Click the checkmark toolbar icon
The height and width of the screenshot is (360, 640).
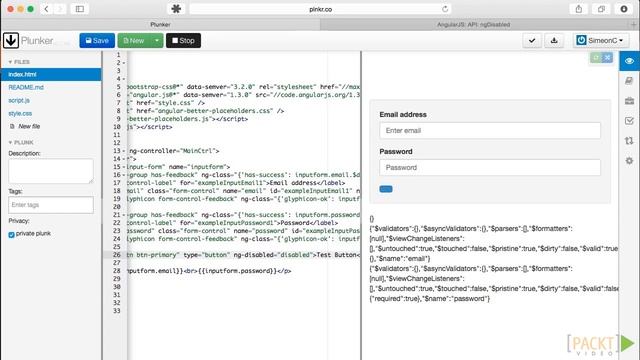[532, 40]
